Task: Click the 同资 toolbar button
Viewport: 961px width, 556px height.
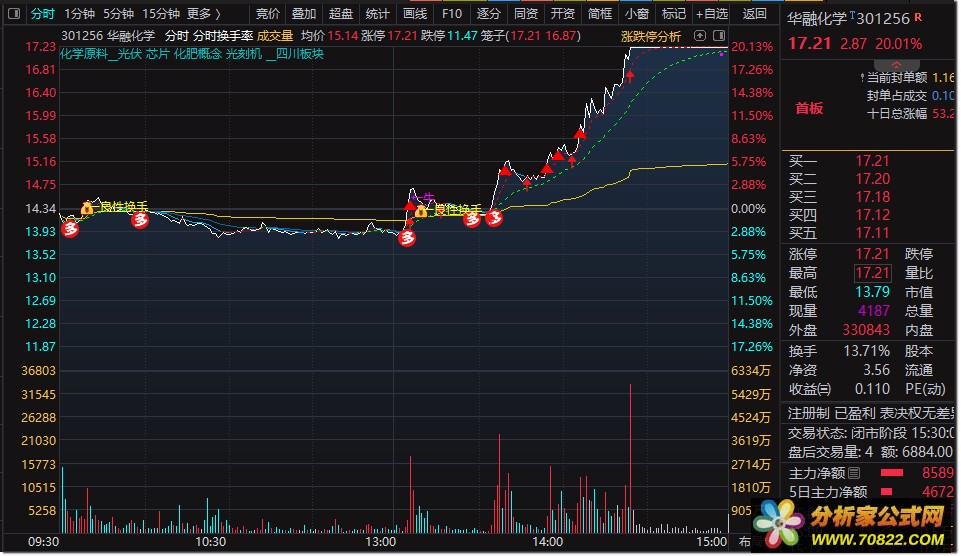Action: pos(526,13)
